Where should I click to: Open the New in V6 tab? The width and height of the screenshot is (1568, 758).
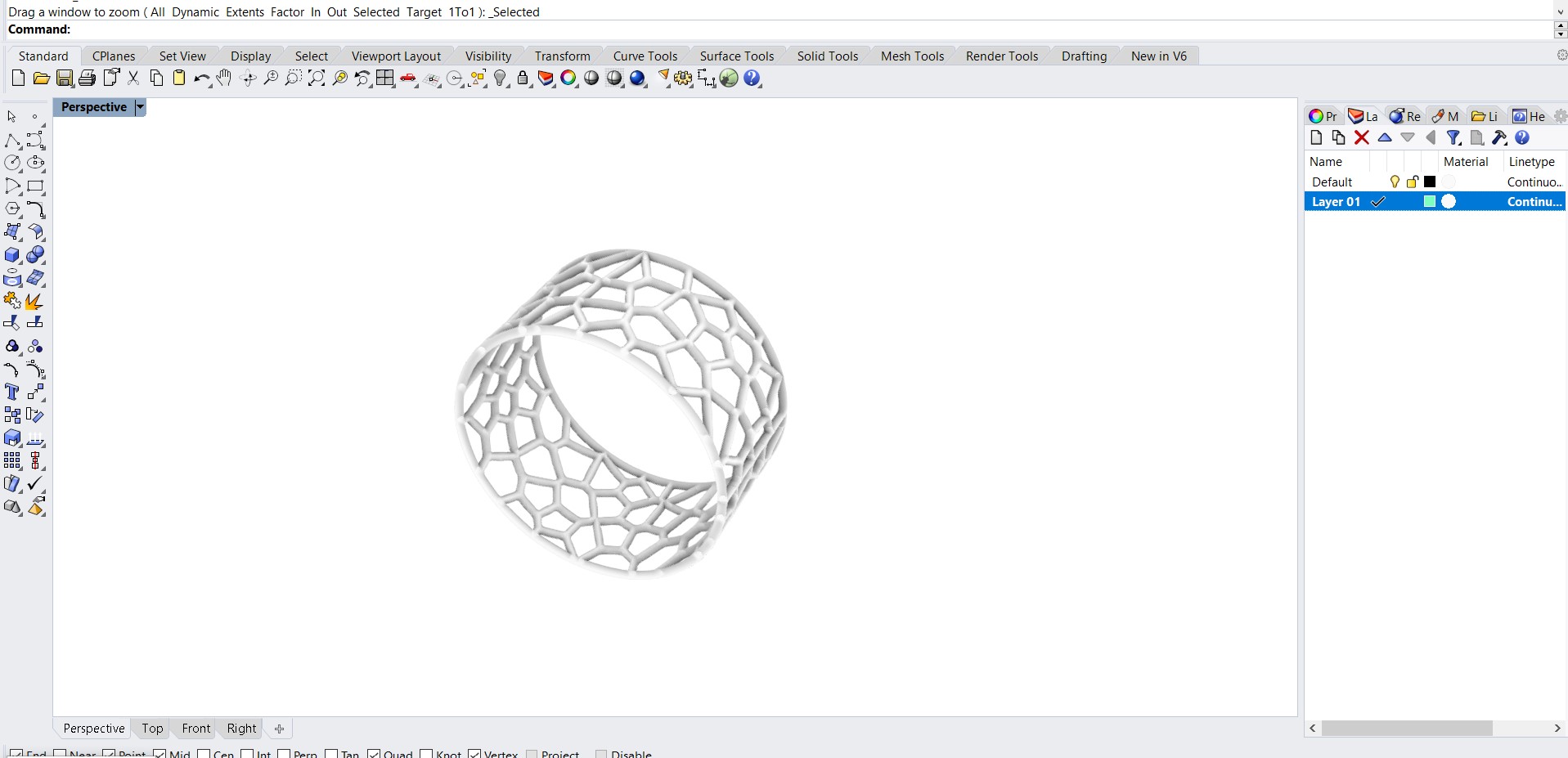[x=1158, y=56]
